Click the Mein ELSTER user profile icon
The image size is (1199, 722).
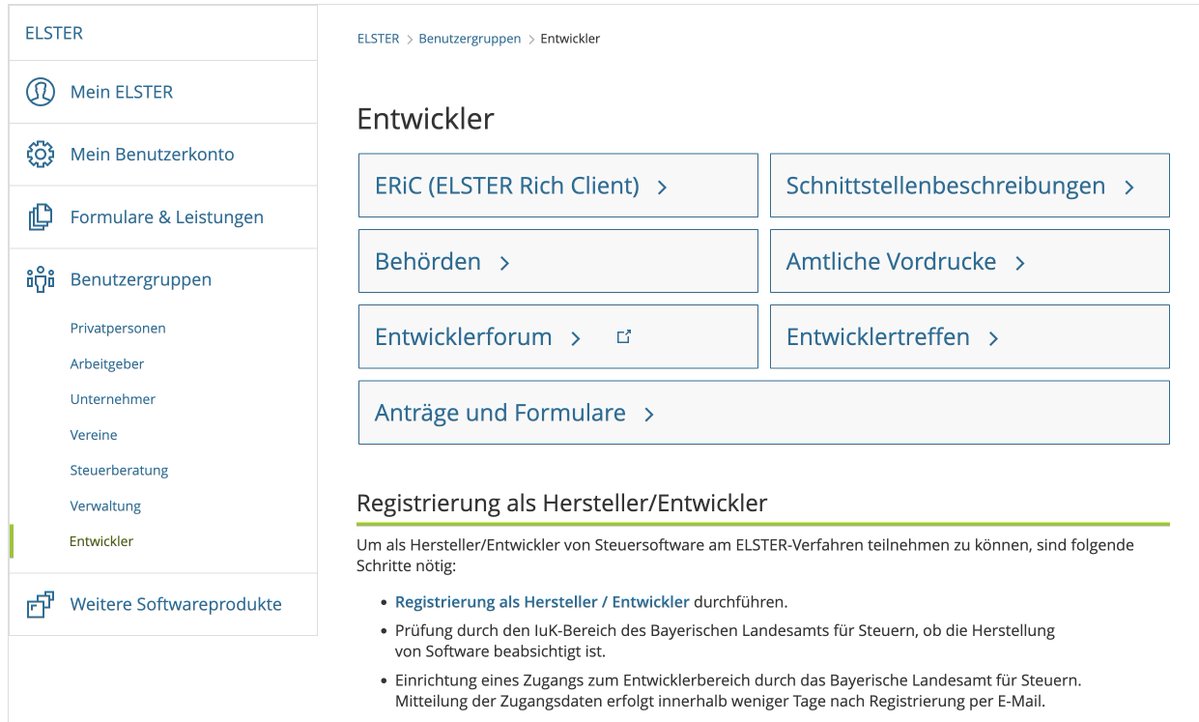[x=41, y=92]
